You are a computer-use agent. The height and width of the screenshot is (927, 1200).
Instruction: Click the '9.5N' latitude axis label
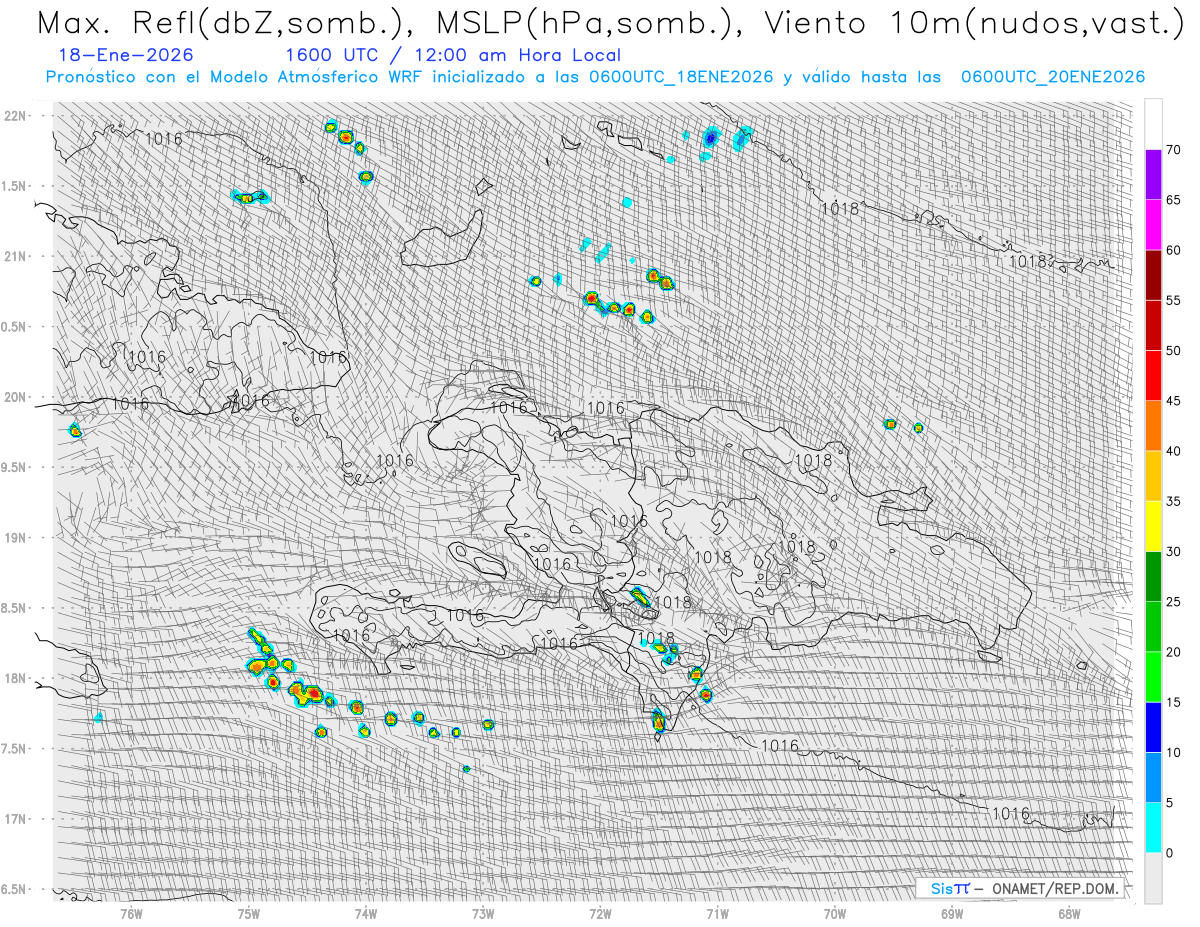(x=14, y=467)
